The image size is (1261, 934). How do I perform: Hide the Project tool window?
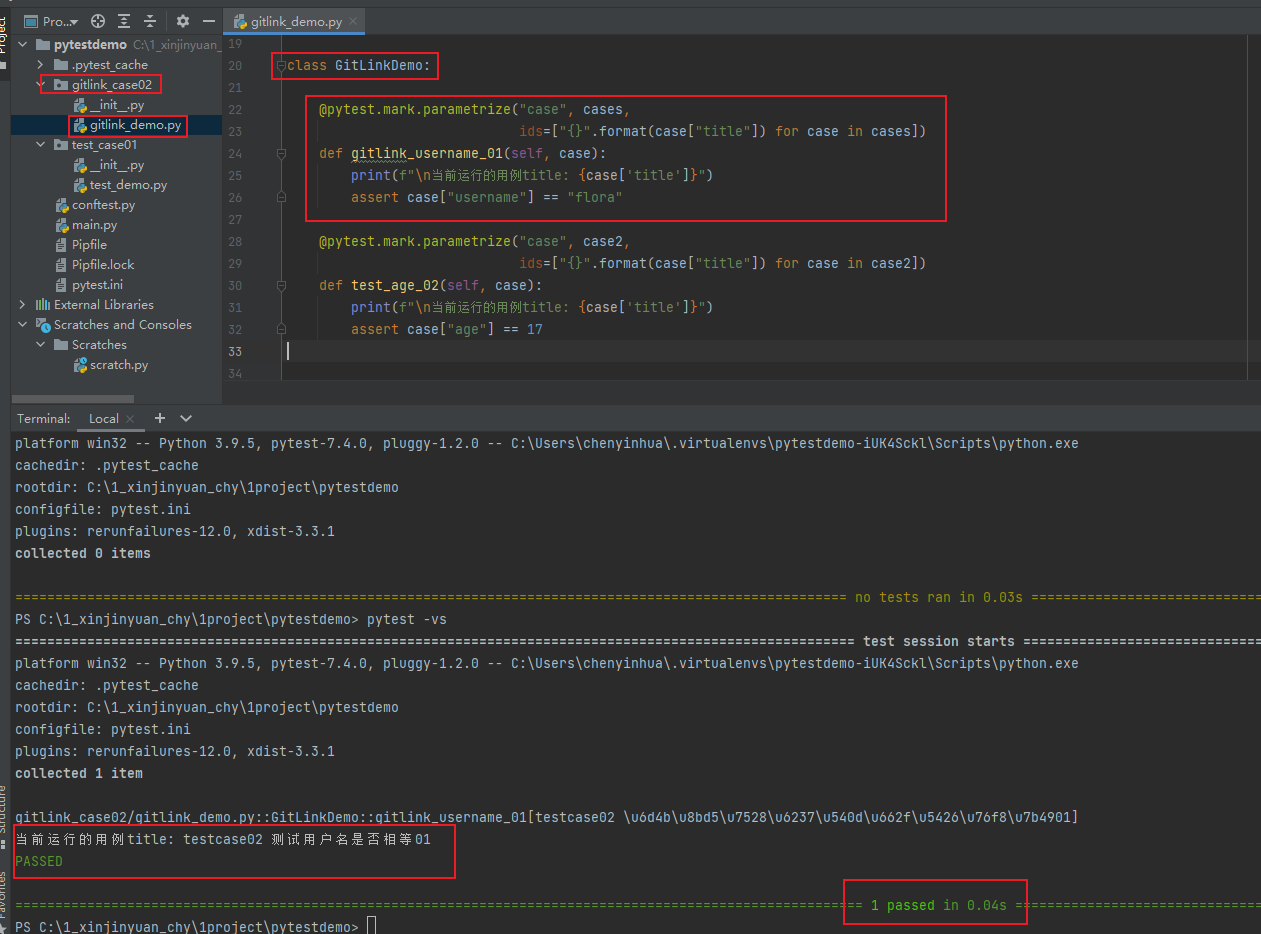pyautogui.click(x=209, y=21)
